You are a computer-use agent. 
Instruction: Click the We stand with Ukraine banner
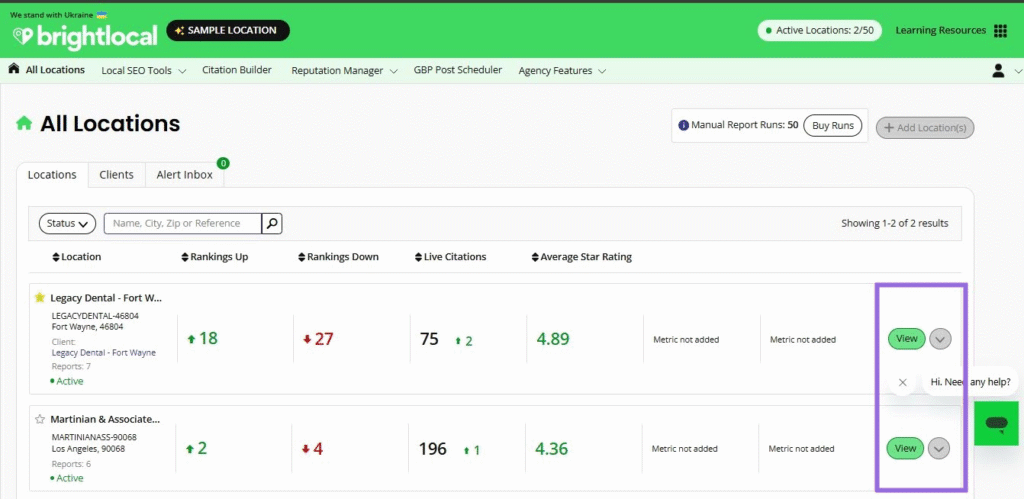(59, 14)
